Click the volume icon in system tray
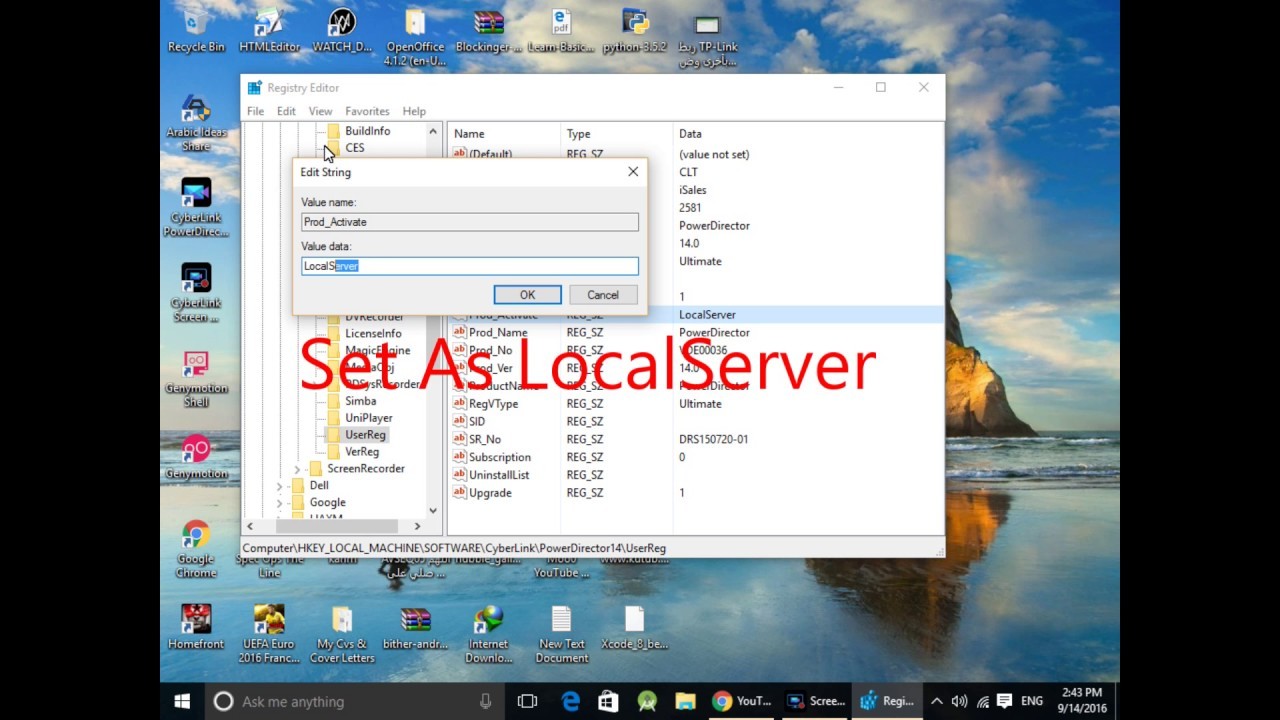 (x=960, y=701)
